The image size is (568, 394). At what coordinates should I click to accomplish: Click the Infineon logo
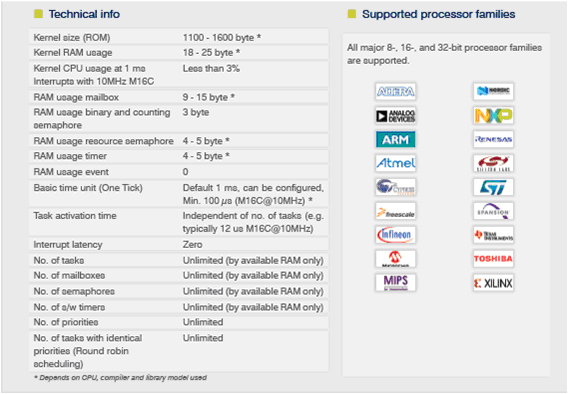click(x=395, y=235)
